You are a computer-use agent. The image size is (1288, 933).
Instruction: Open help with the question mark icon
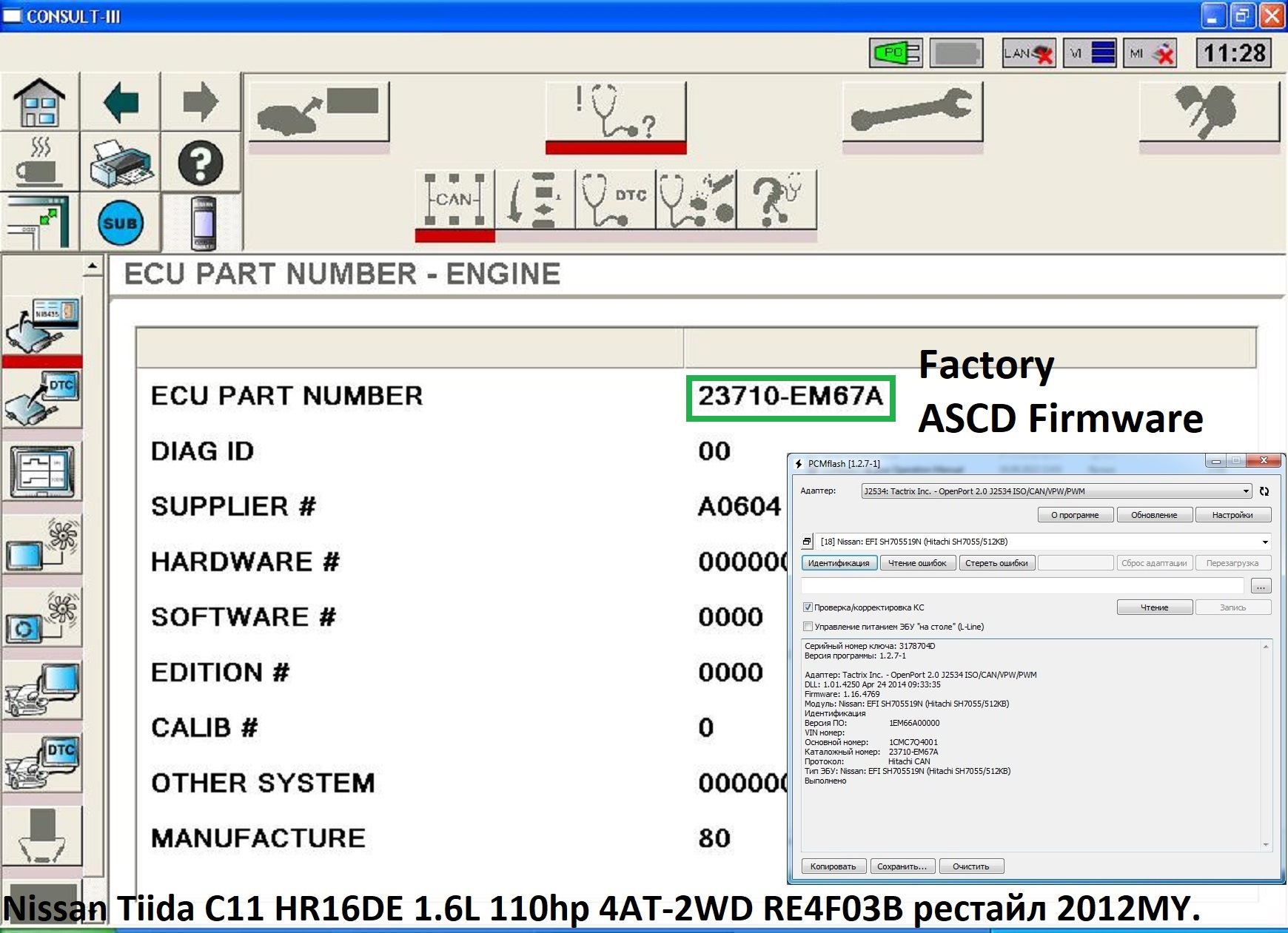200,164
